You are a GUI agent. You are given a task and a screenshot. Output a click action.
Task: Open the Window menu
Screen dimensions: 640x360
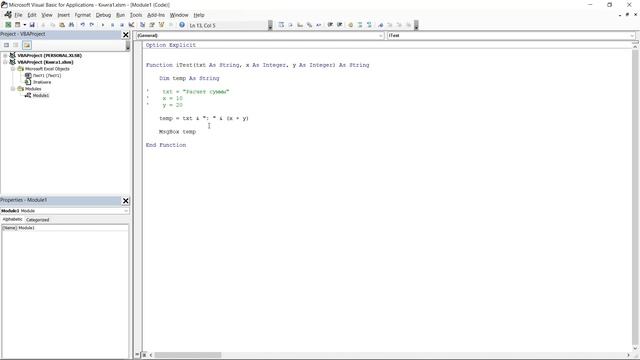pyautogui.click(x=179, y=15)
